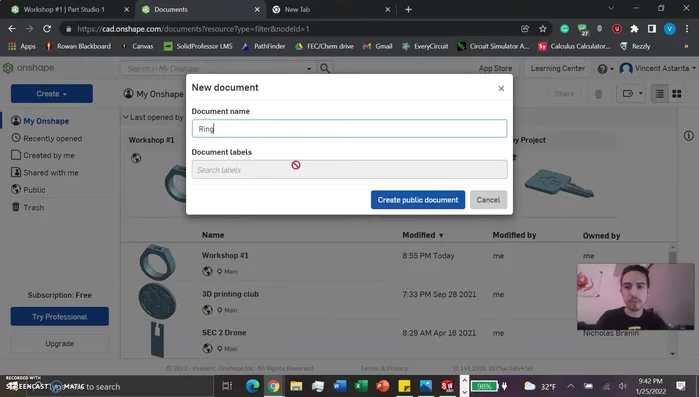Viewport: 699px width, 397px height.
Task: Click the key project thumbnail card
Action: 559,183
